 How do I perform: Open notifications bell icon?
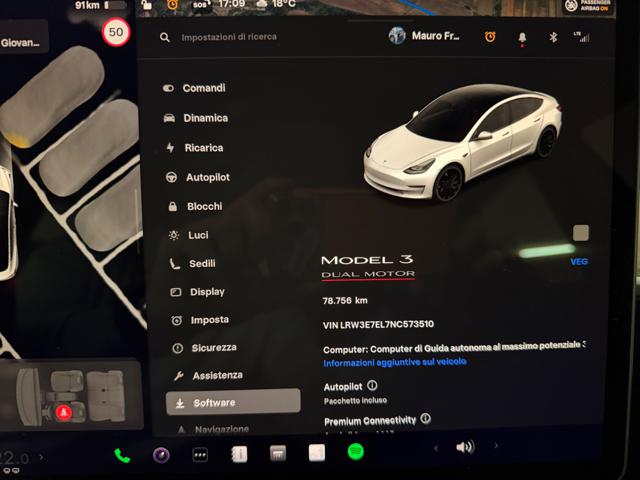[521, 37]
